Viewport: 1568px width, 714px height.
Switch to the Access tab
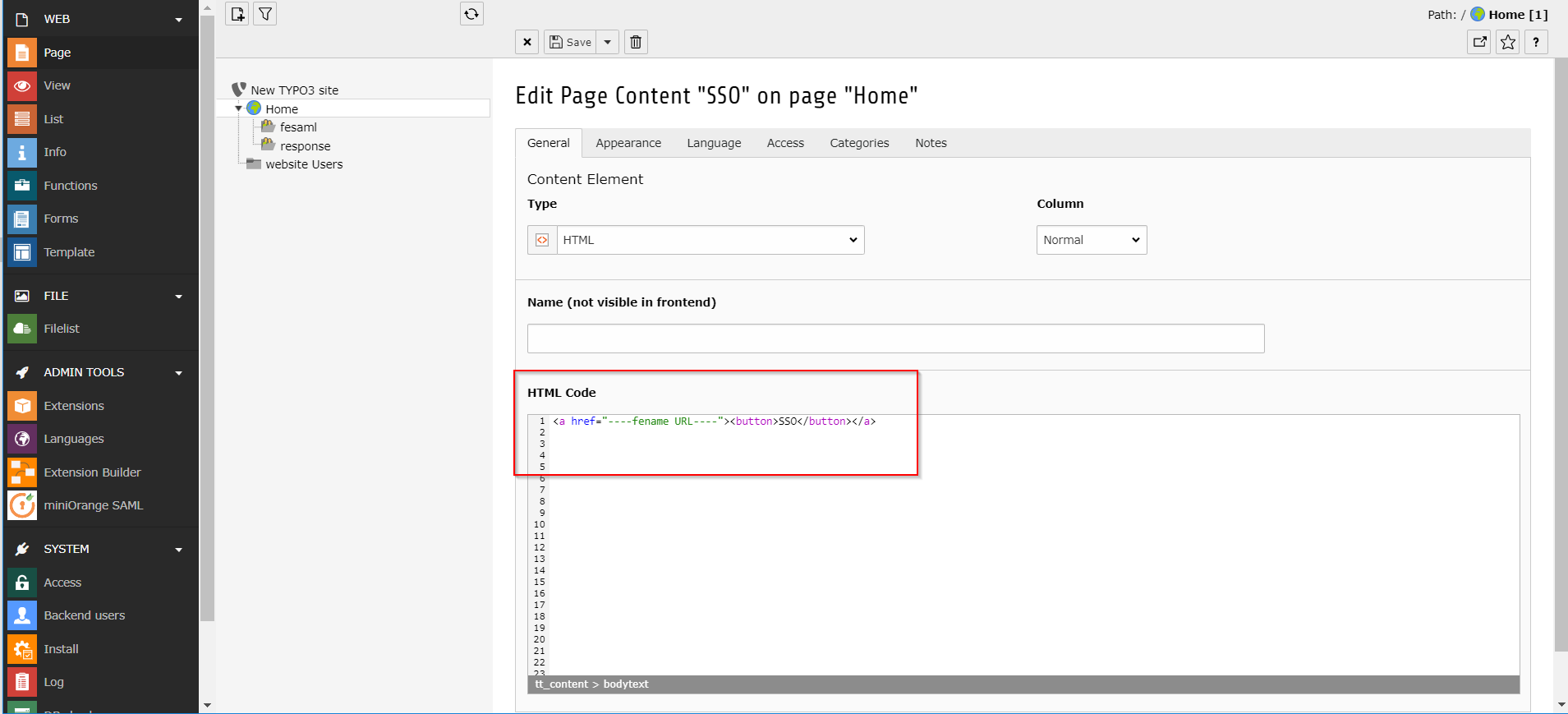tap(785, 143)
